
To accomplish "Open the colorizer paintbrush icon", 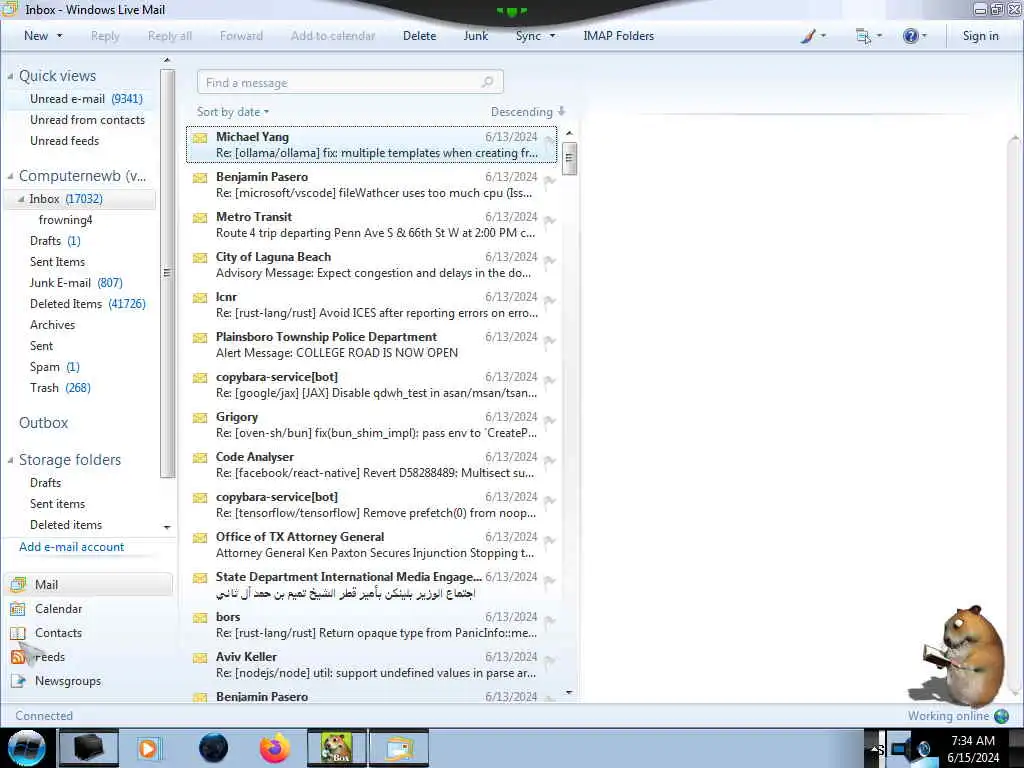I will click(x=808, y=36).
